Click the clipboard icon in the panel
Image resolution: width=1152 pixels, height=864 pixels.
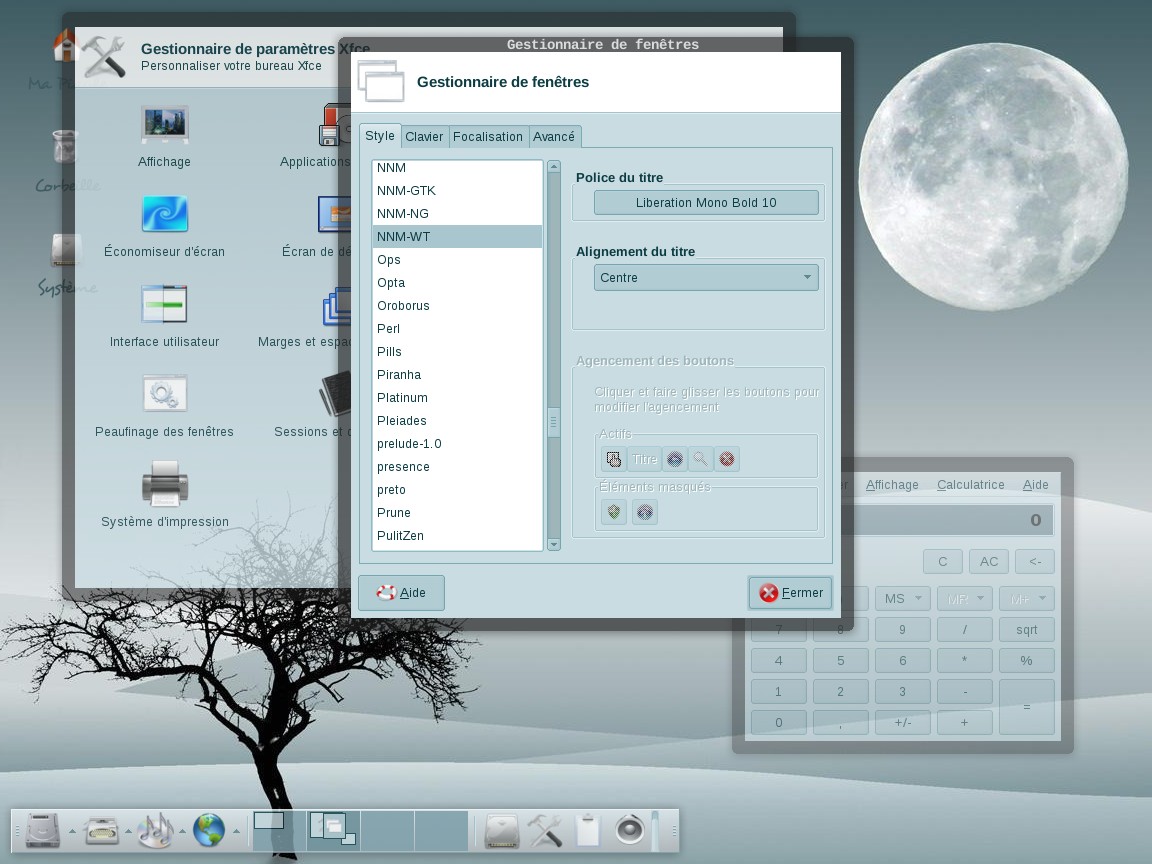point(588,830)
